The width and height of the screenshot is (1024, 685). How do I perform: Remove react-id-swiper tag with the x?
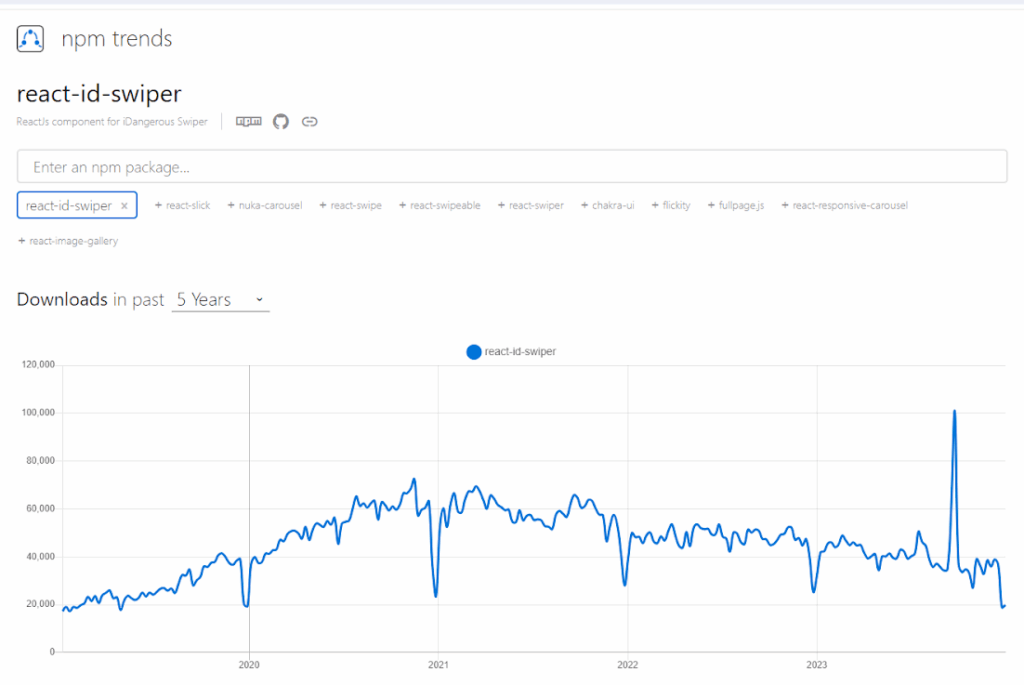124,206
